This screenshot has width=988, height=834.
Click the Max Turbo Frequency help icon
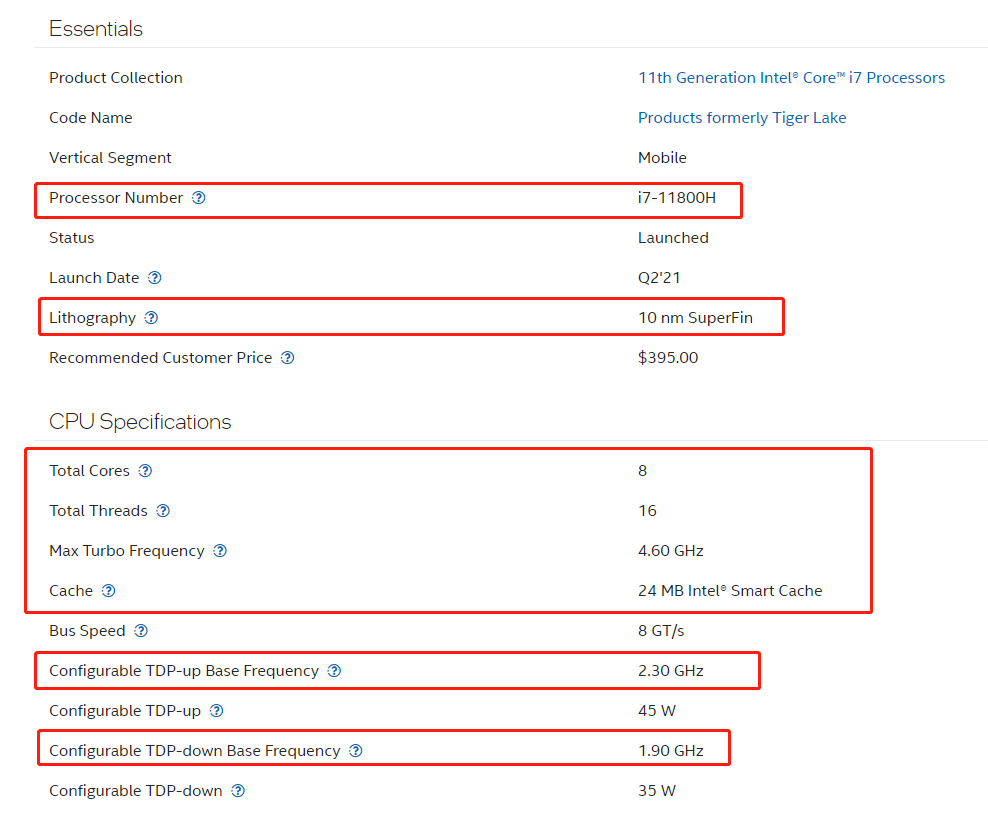[220, 551]
